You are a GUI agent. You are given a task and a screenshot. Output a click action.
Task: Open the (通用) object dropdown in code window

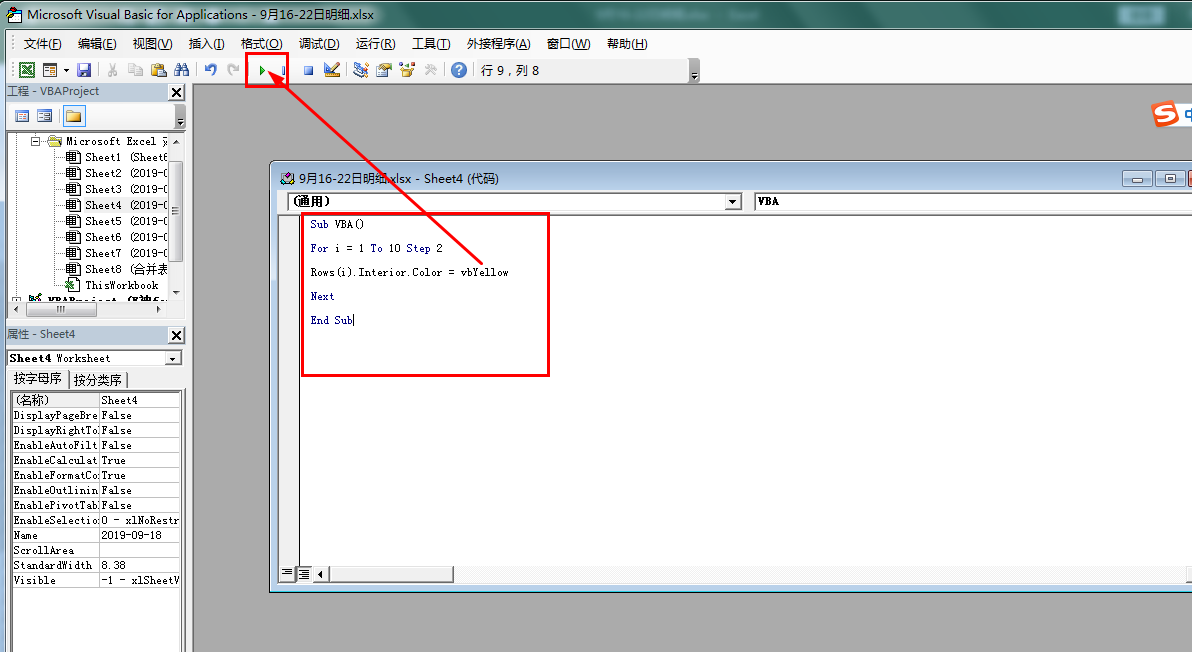point(733,201)
